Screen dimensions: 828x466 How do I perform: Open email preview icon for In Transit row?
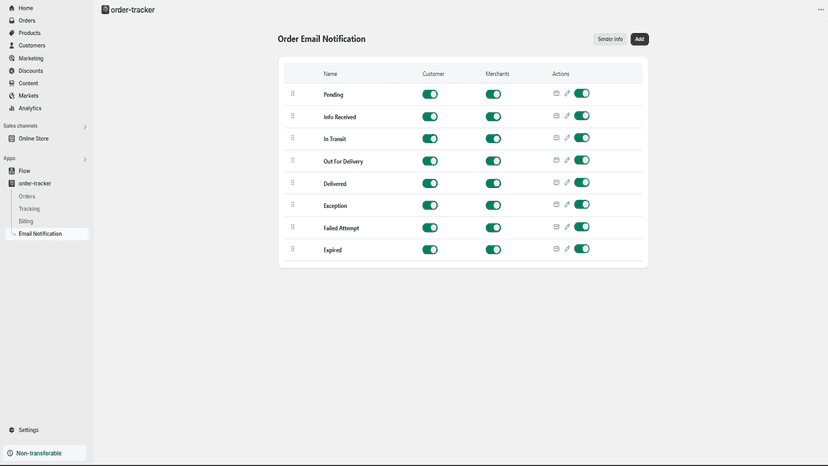556,138
